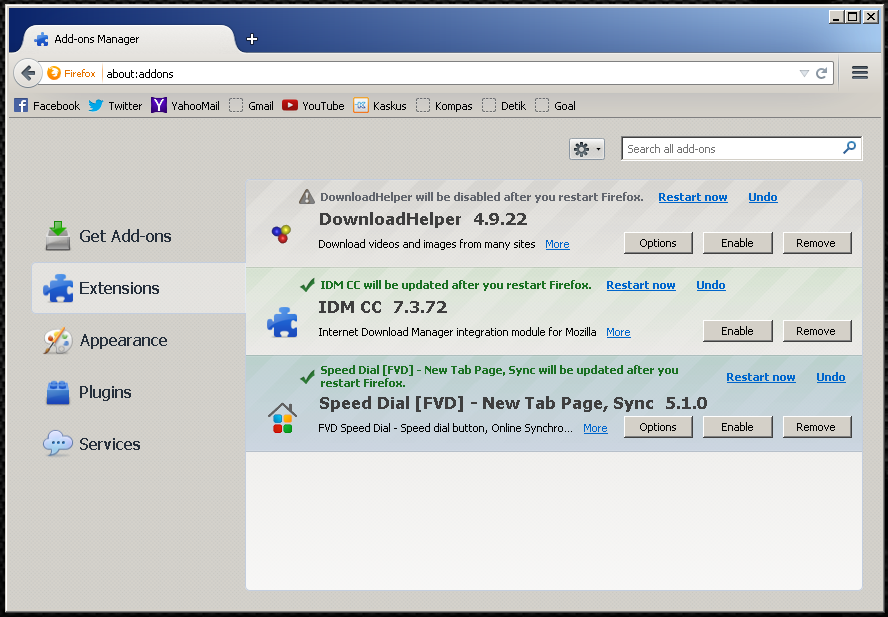The height and width of the screenshot is (617, 888).
Task: Open the Goal bookmark
Action: (x=555, y=105)
